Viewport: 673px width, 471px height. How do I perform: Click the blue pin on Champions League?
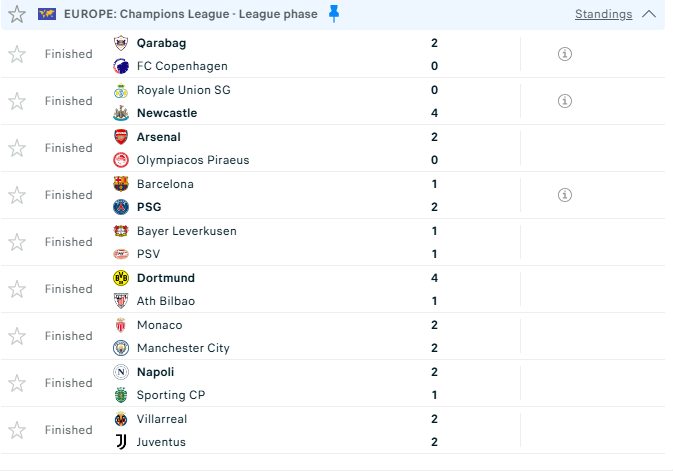click(x=334, y=14)
